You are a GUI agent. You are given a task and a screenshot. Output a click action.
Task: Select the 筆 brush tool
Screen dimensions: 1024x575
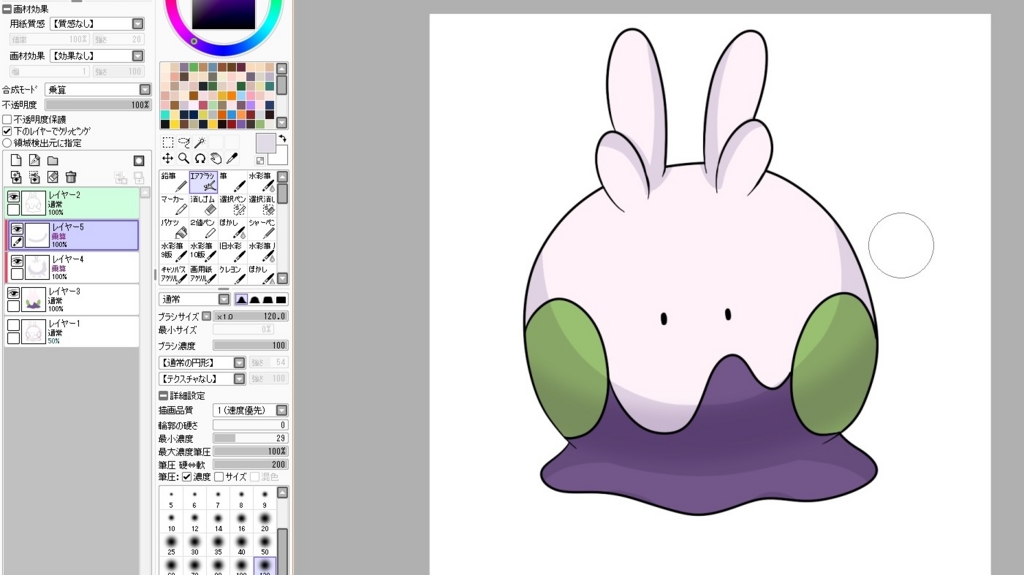tap(232, 182)
